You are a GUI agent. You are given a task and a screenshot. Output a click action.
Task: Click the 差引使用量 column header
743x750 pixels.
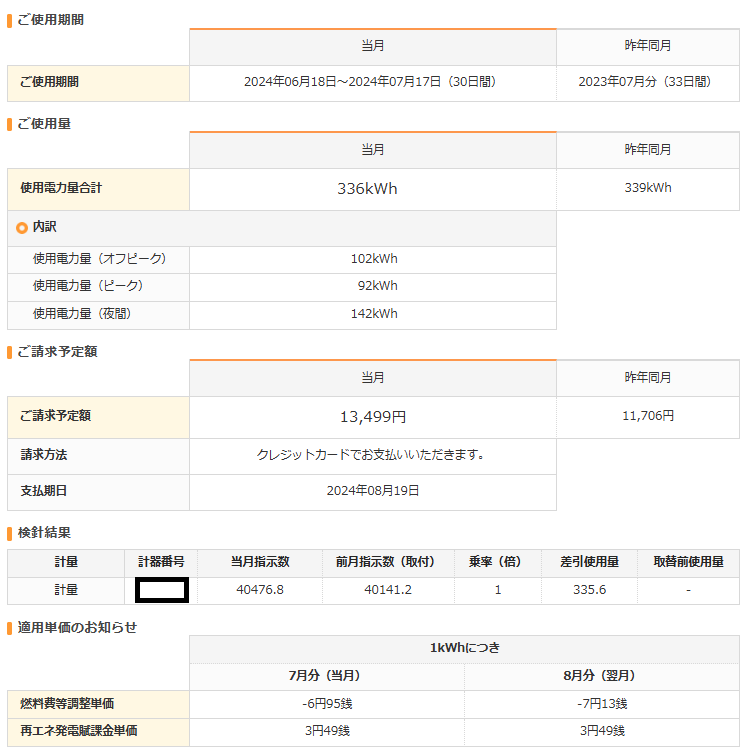point(589,562)
